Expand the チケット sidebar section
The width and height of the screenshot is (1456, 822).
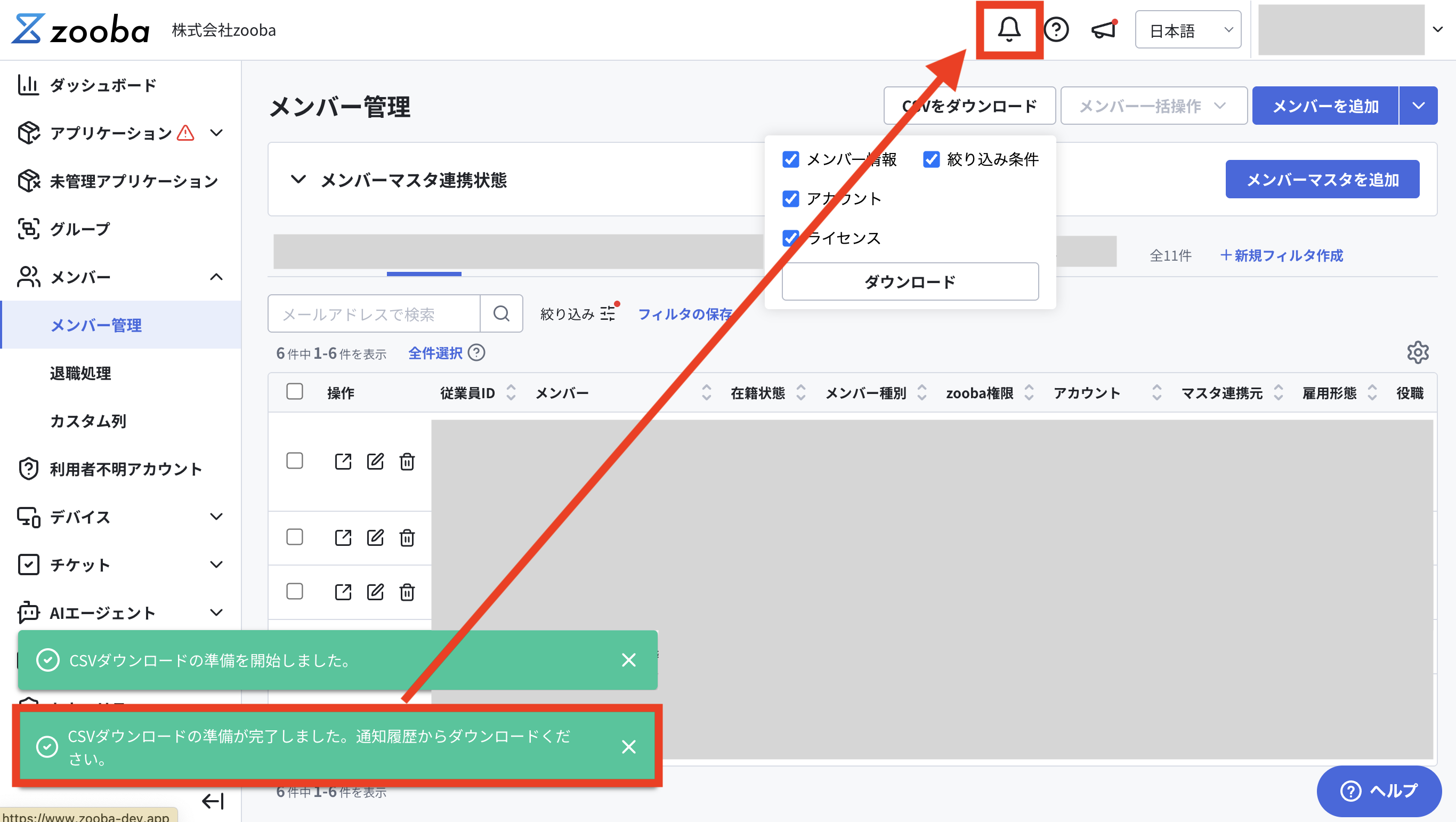(216, 565)
